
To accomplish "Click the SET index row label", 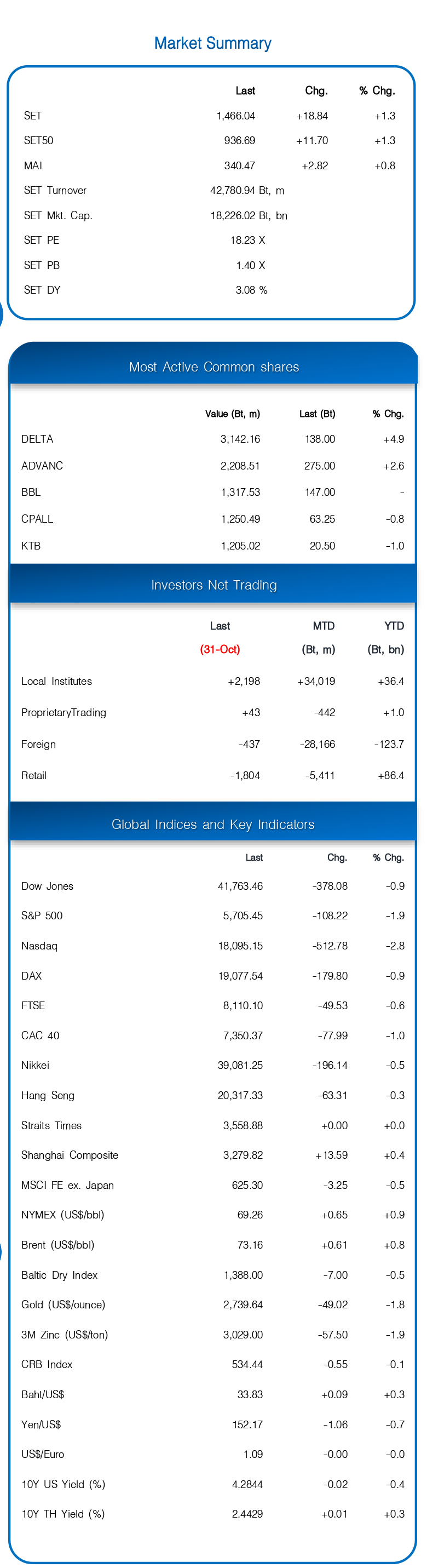I will 33,116.
